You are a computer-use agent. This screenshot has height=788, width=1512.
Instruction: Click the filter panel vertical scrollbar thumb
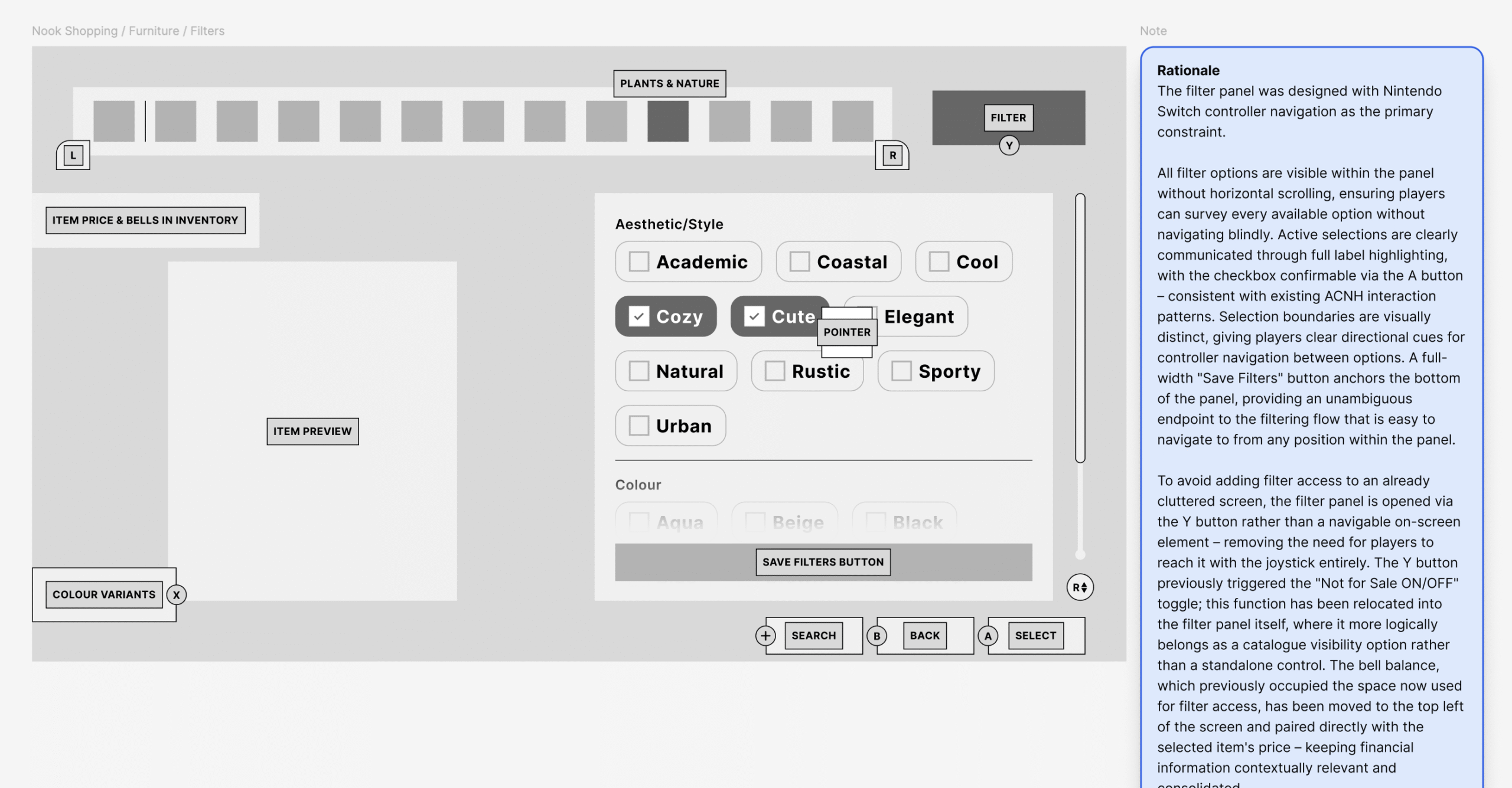coord(1080,328)
